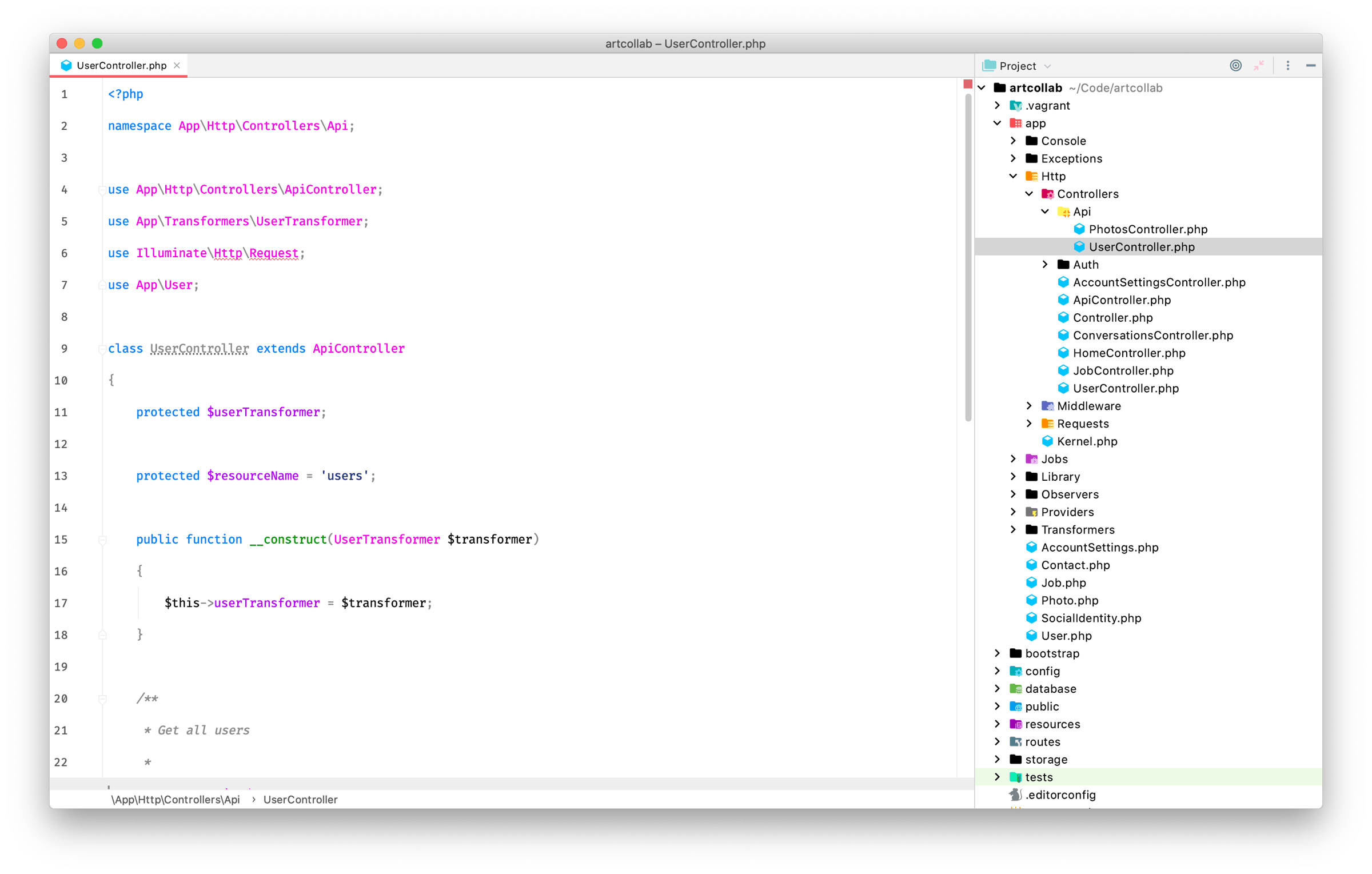This screenshot has width=1372, height=874.
Task: Click the AccountSettingsController.php file icon
Action: pos(1063,282)
